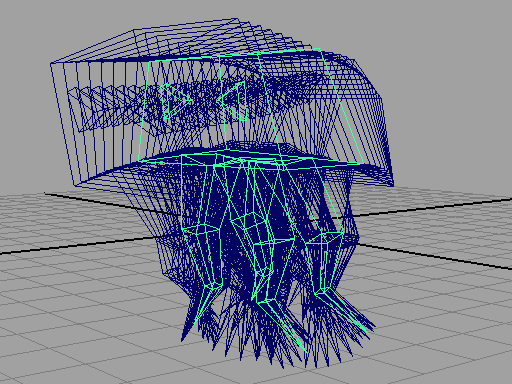Screen dimensions: 512x384
Task: Select the highlighted right foot pointed toe
Action: point(366,330)
